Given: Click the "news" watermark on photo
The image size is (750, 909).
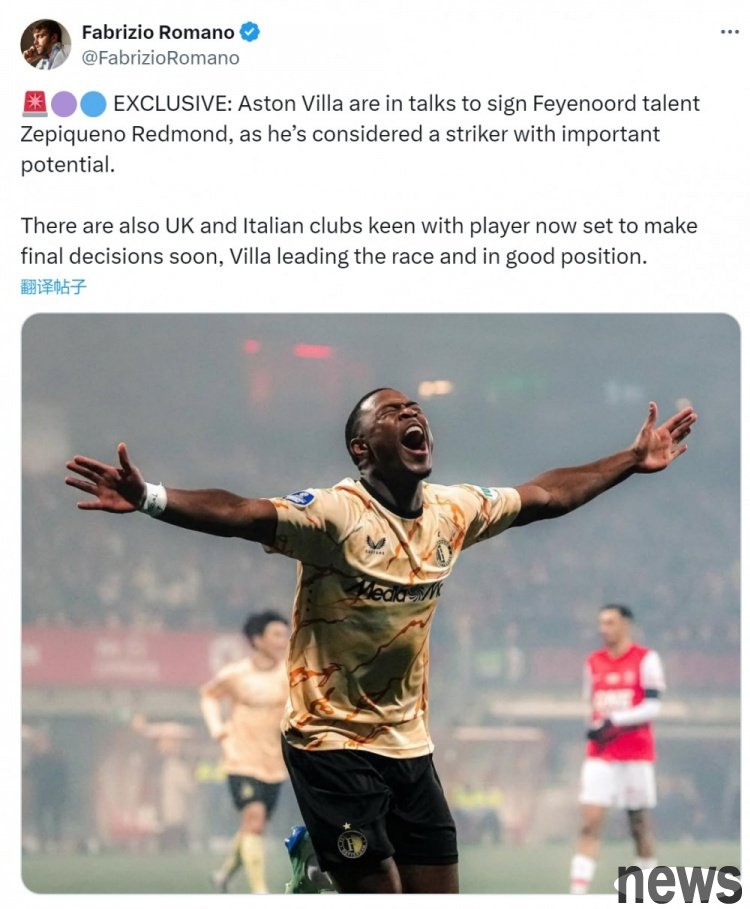Looking at the screenshot, I should click(x=678, y=882).
